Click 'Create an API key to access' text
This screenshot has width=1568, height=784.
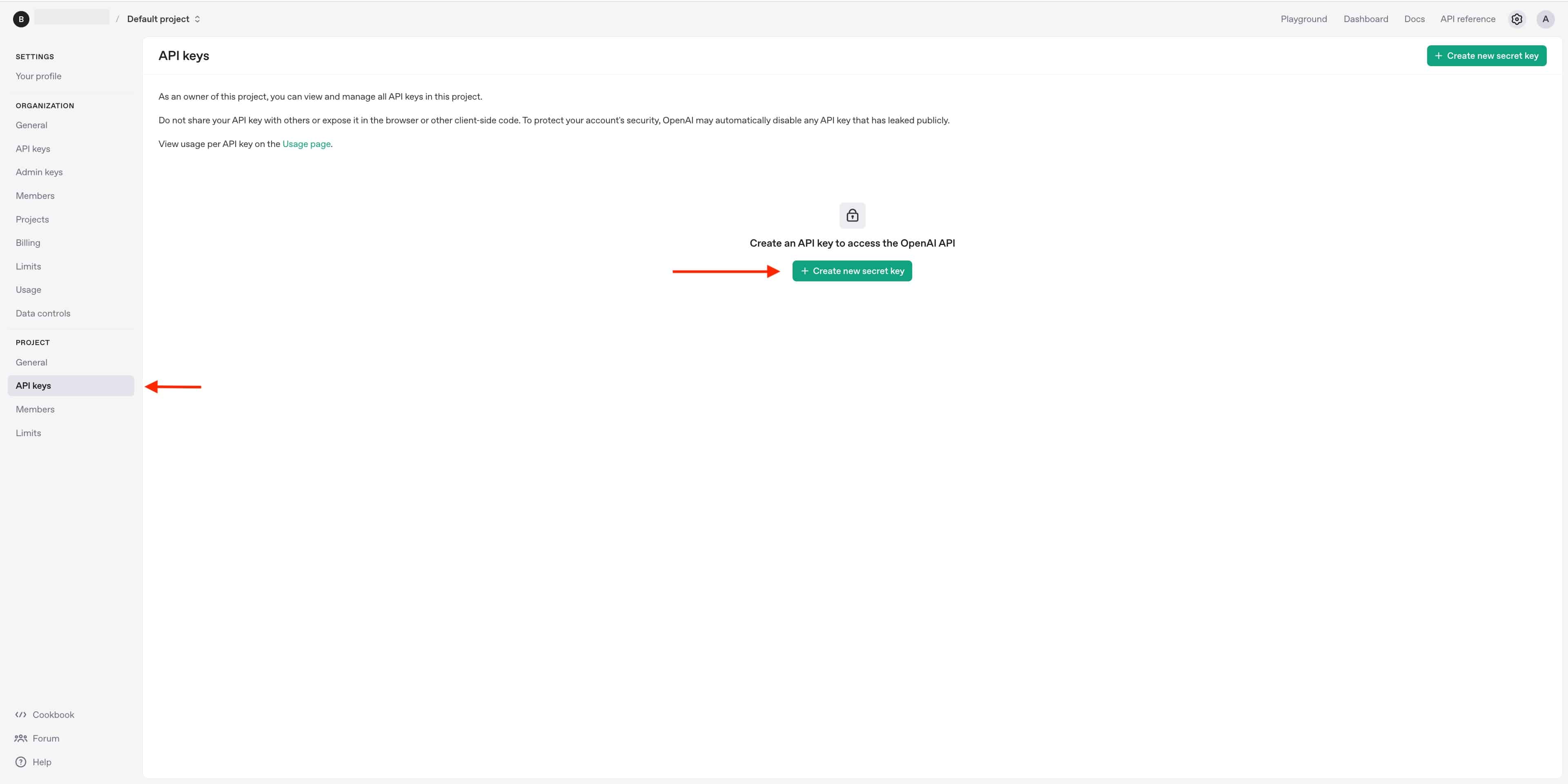[x=852, y=243]
